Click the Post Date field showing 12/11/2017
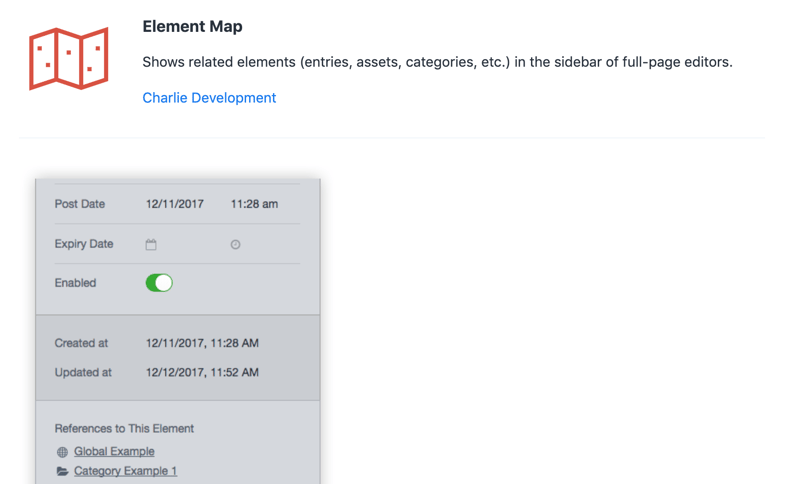The width and height of the screenshot is (800, 484). 175,204
